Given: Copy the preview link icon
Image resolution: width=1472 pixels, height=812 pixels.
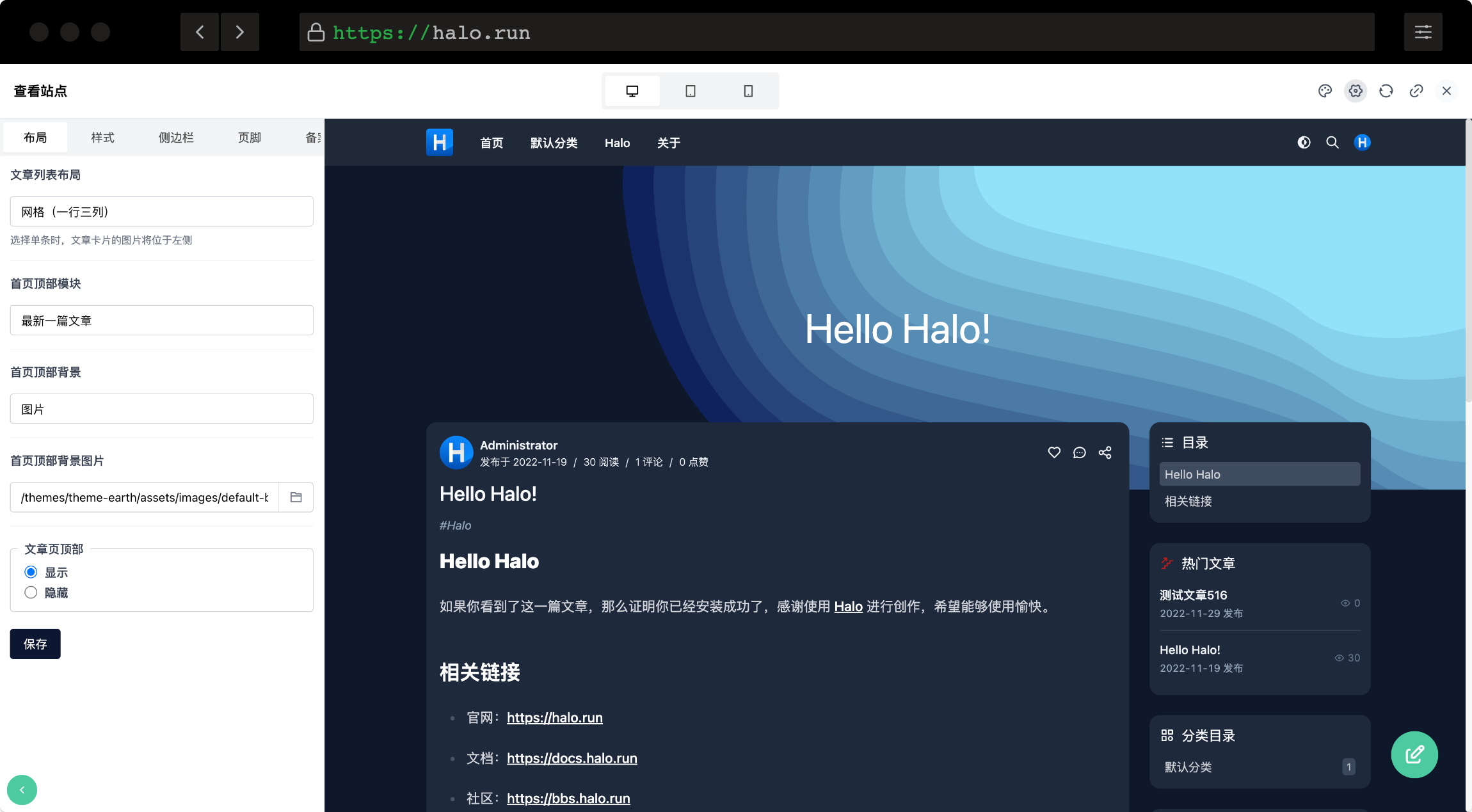Looking at the screenshot, I should (1416, 90).
